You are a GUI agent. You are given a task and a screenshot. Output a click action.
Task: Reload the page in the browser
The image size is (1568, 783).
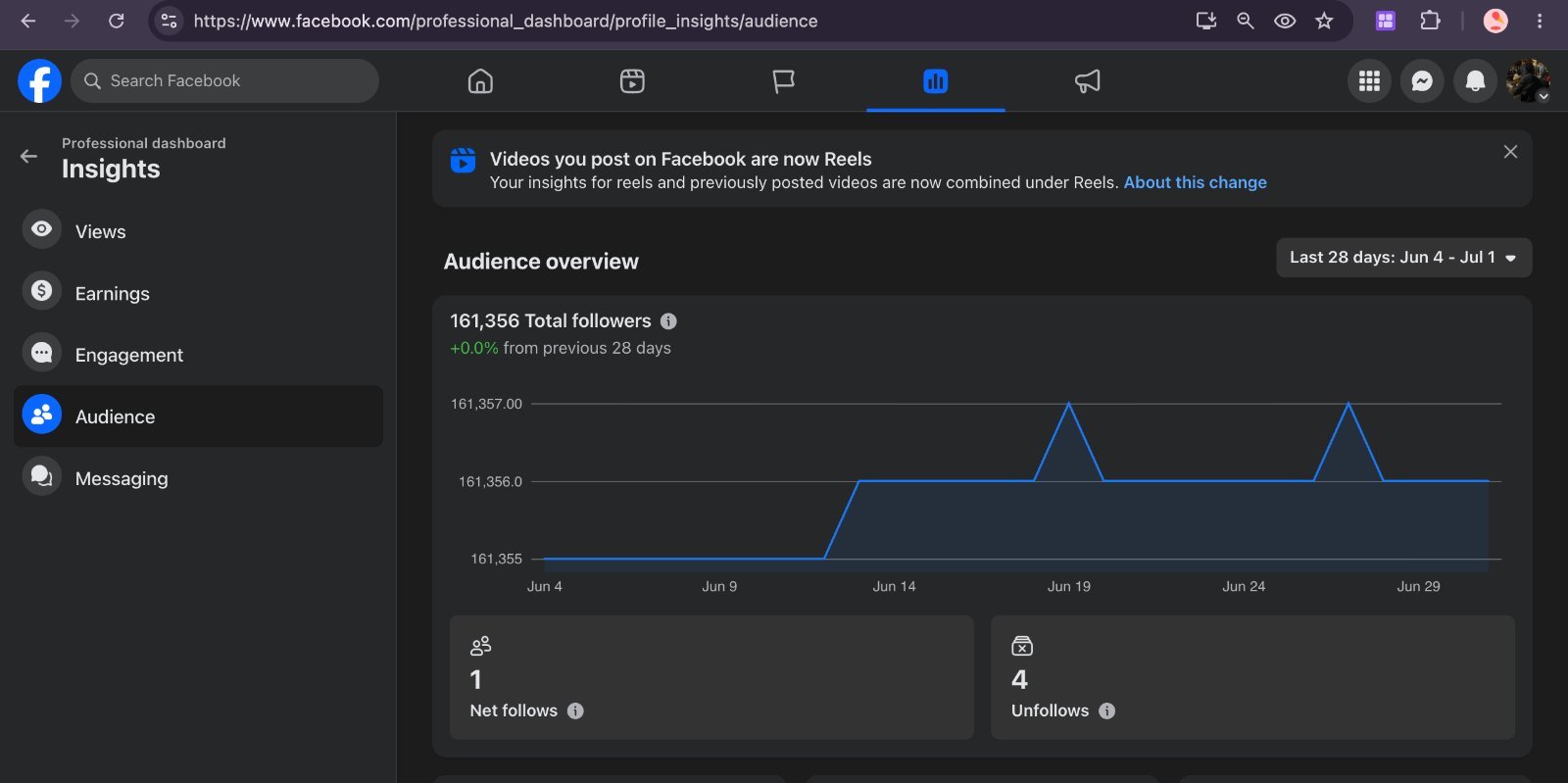(x=116, y=21)
